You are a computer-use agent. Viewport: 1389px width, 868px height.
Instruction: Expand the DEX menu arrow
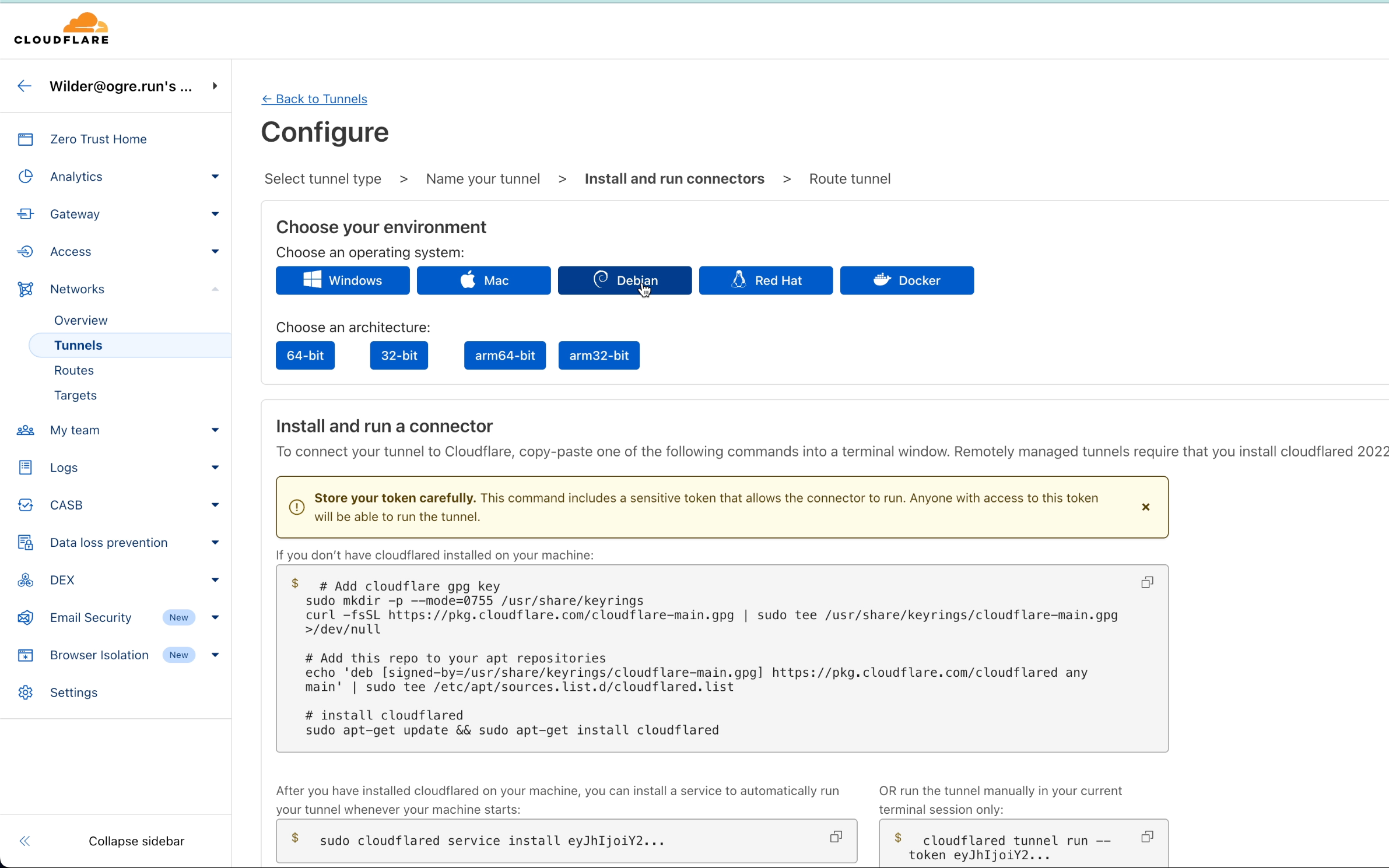[215, 580]
